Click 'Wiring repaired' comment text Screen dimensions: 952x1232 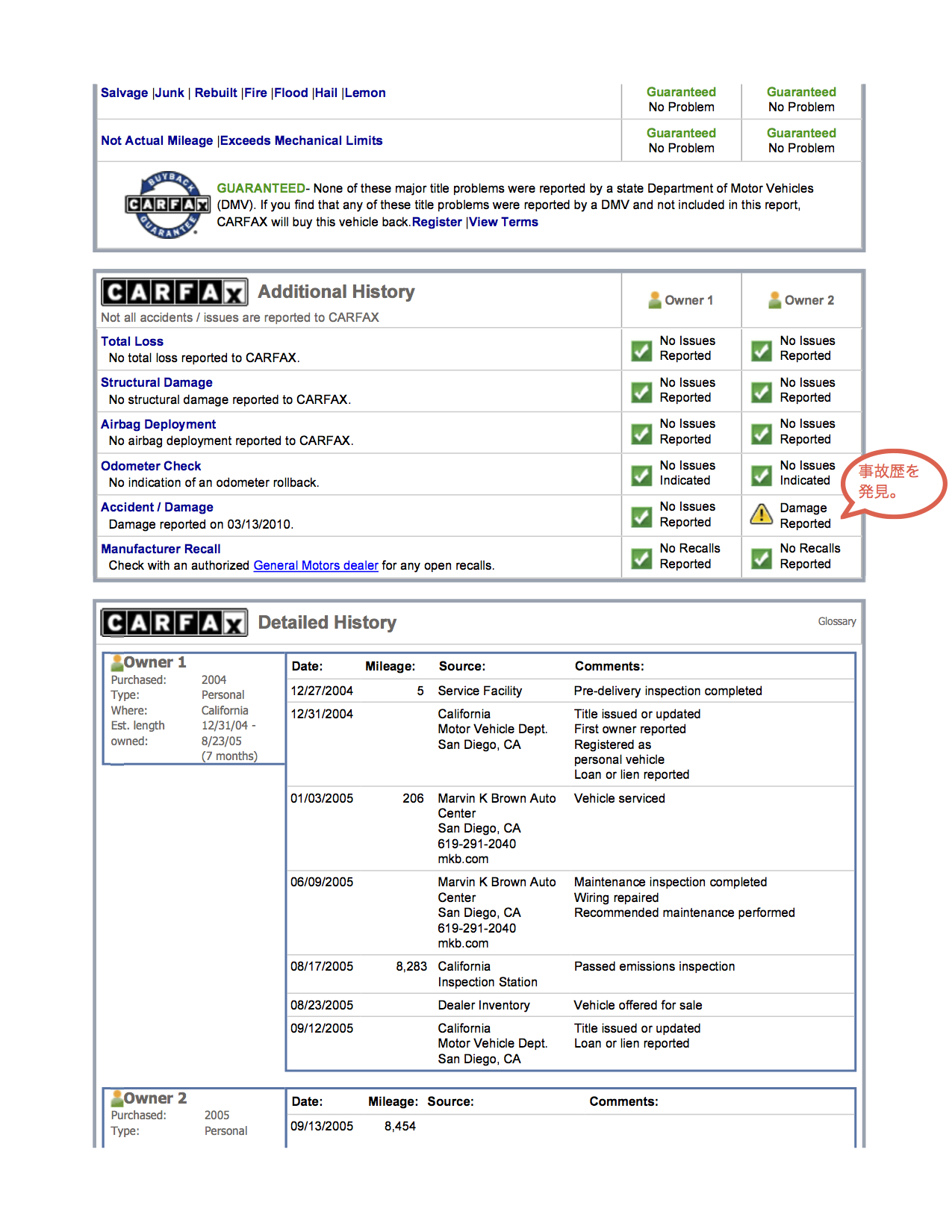pos(617,898)
